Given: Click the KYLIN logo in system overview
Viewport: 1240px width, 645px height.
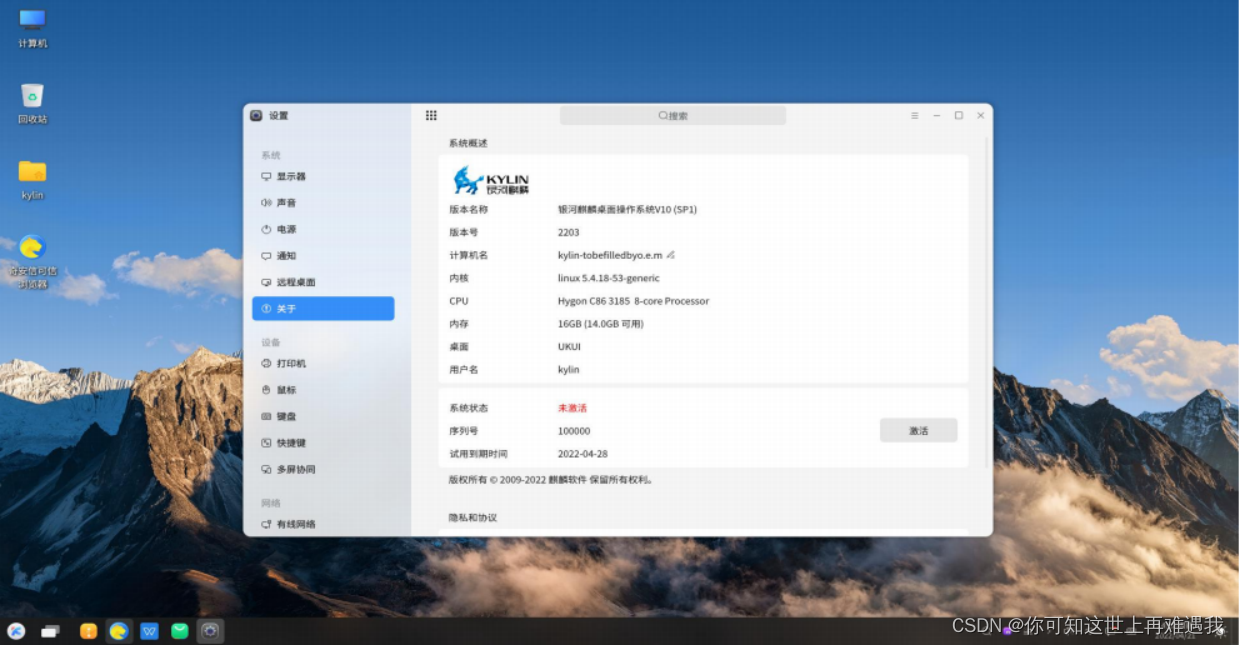Looking at the screenshot, I should coord(491,180).
